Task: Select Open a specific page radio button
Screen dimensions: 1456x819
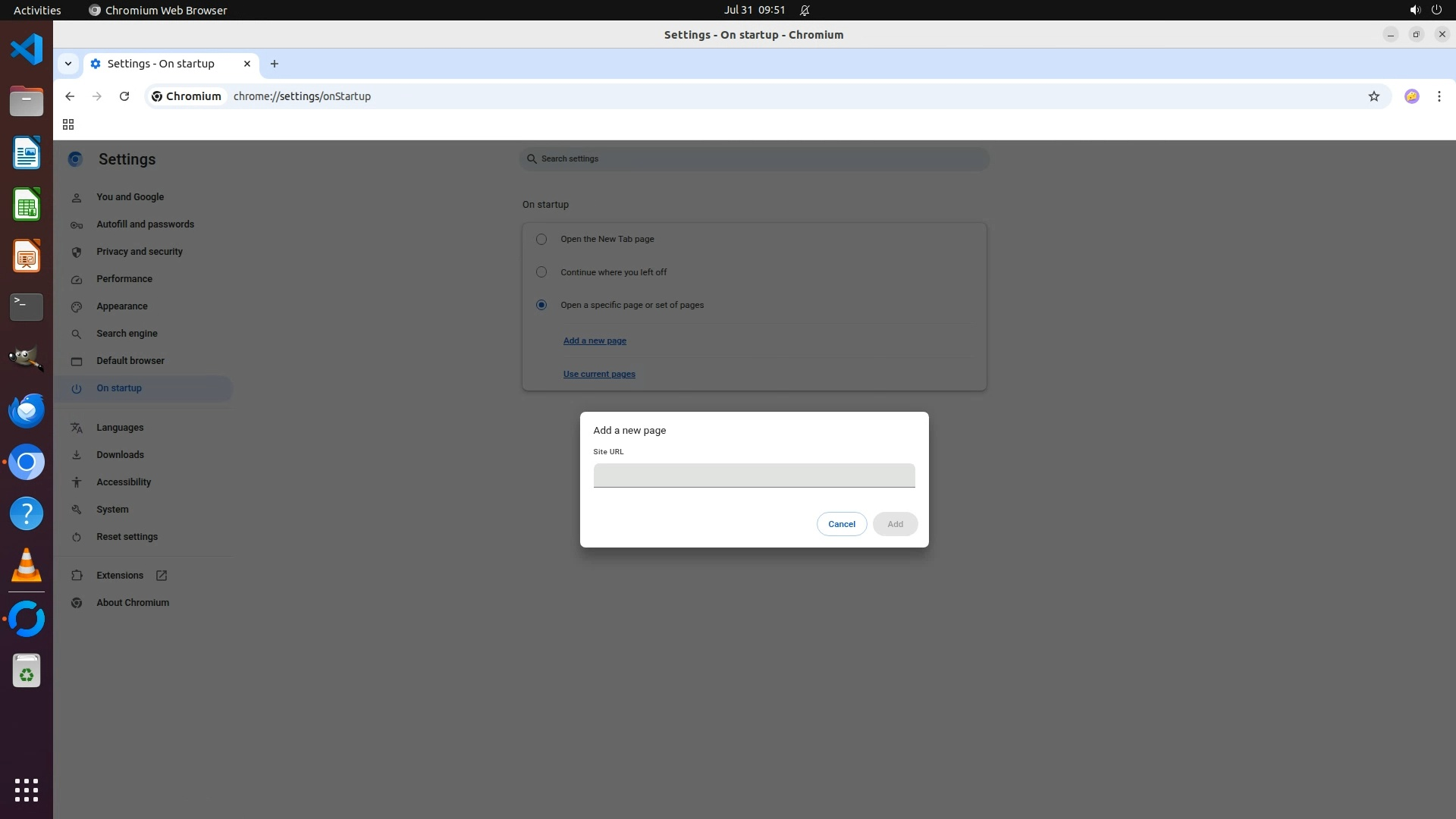Action: point(541,305)
